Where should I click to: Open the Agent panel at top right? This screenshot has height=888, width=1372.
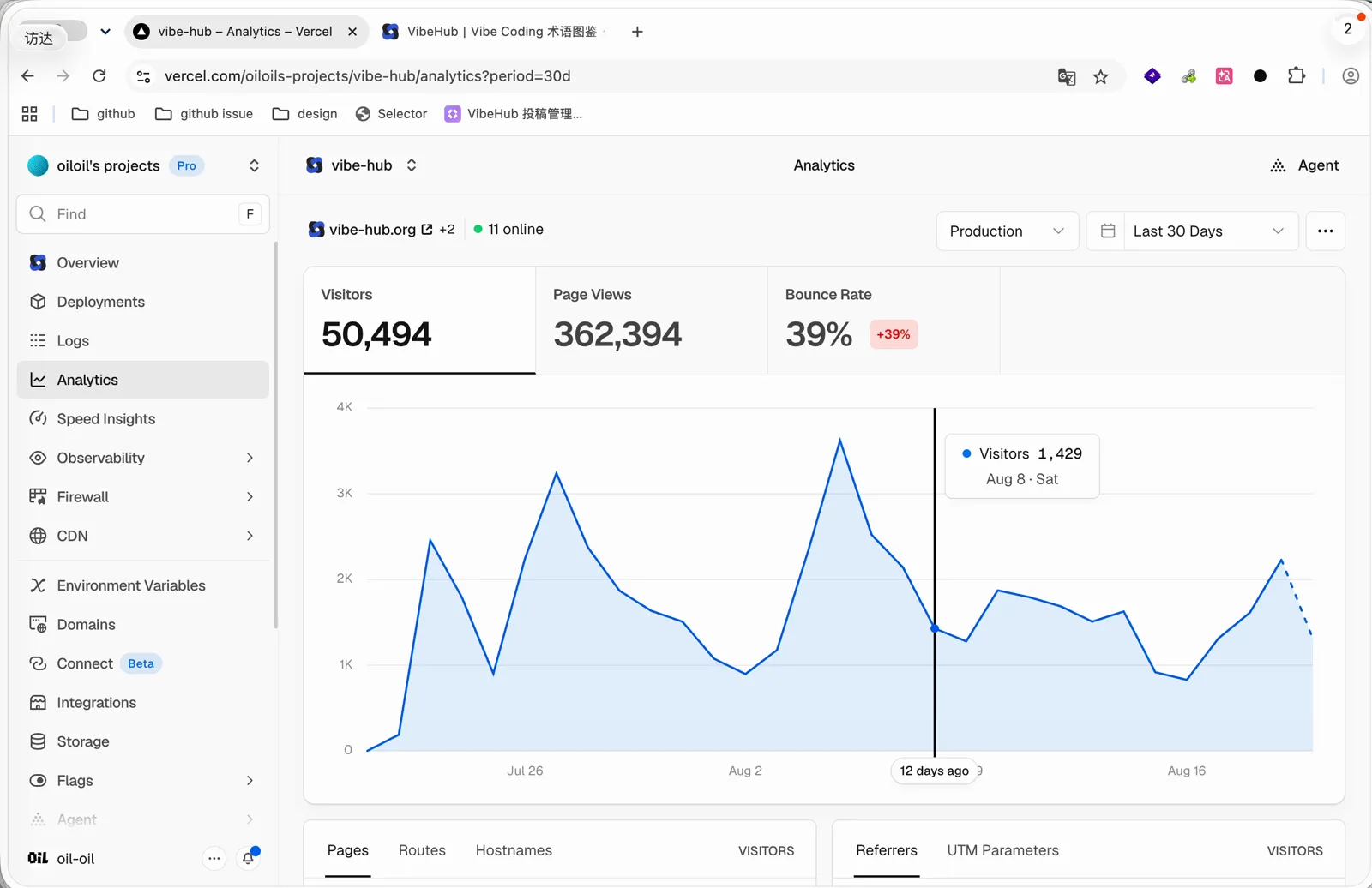1304,165
